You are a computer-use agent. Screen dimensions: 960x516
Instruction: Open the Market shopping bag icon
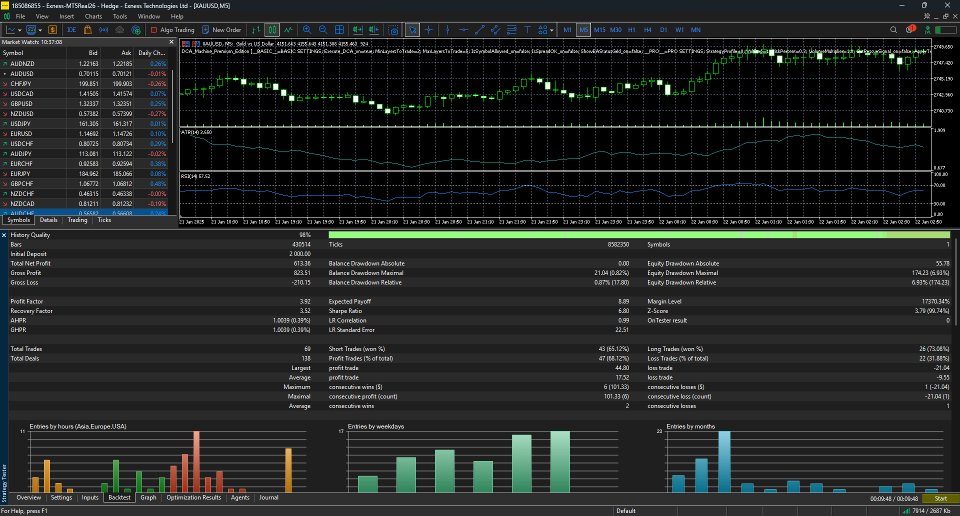88,29
